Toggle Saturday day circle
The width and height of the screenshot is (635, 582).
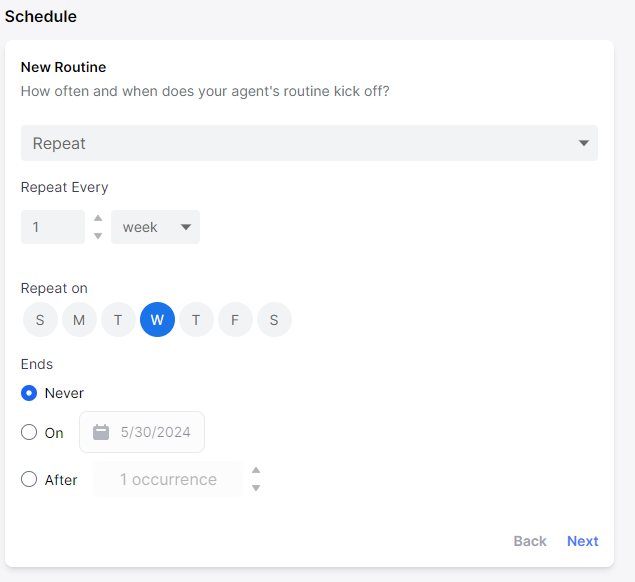275,320
